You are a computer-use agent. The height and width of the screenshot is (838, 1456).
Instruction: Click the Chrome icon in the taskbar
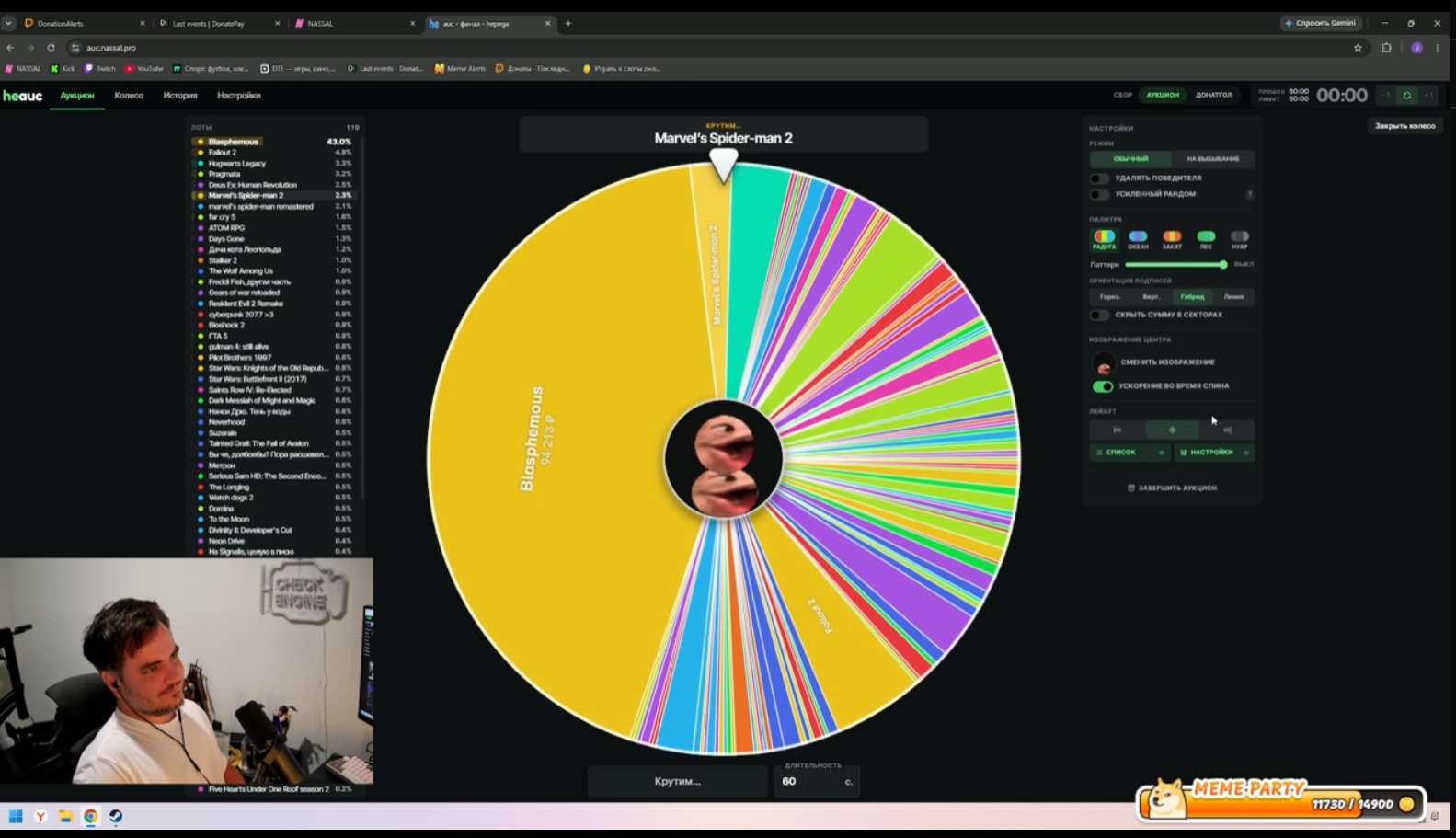(x=90, y=816)
